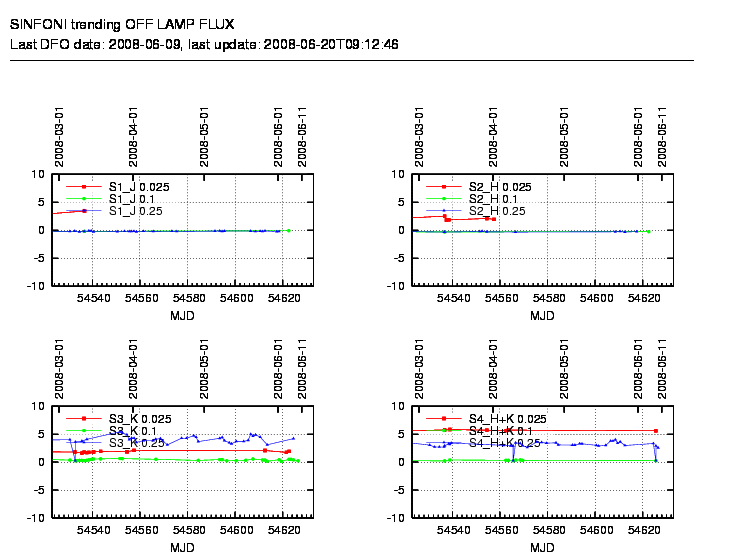The image size is (730, 554).
Task: Click the MJD axis label below the S4_H+K plot
Action: tap(542, 548)
